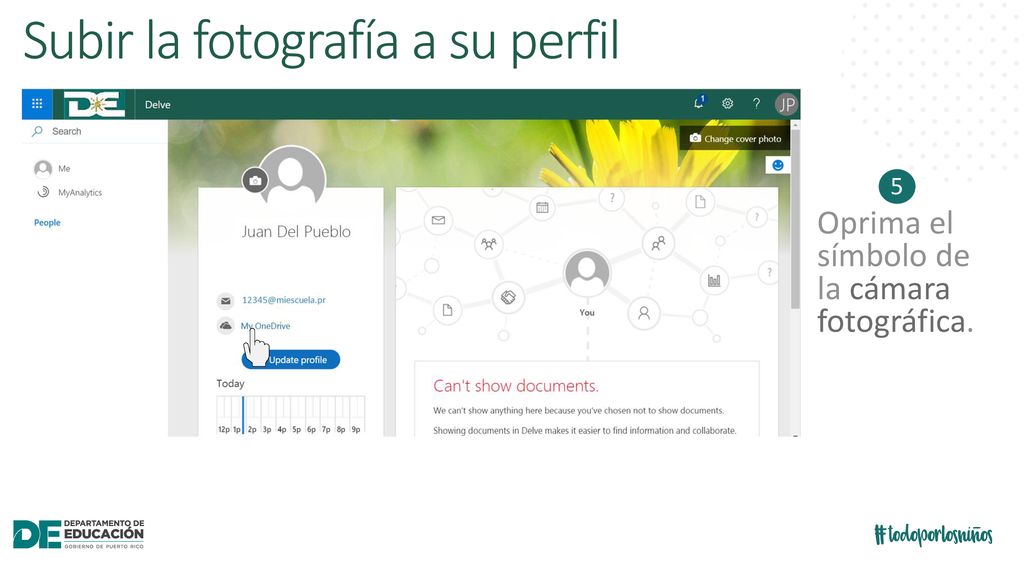
Task: Click the OneDrive cloud icon
Action: point(225,325)
